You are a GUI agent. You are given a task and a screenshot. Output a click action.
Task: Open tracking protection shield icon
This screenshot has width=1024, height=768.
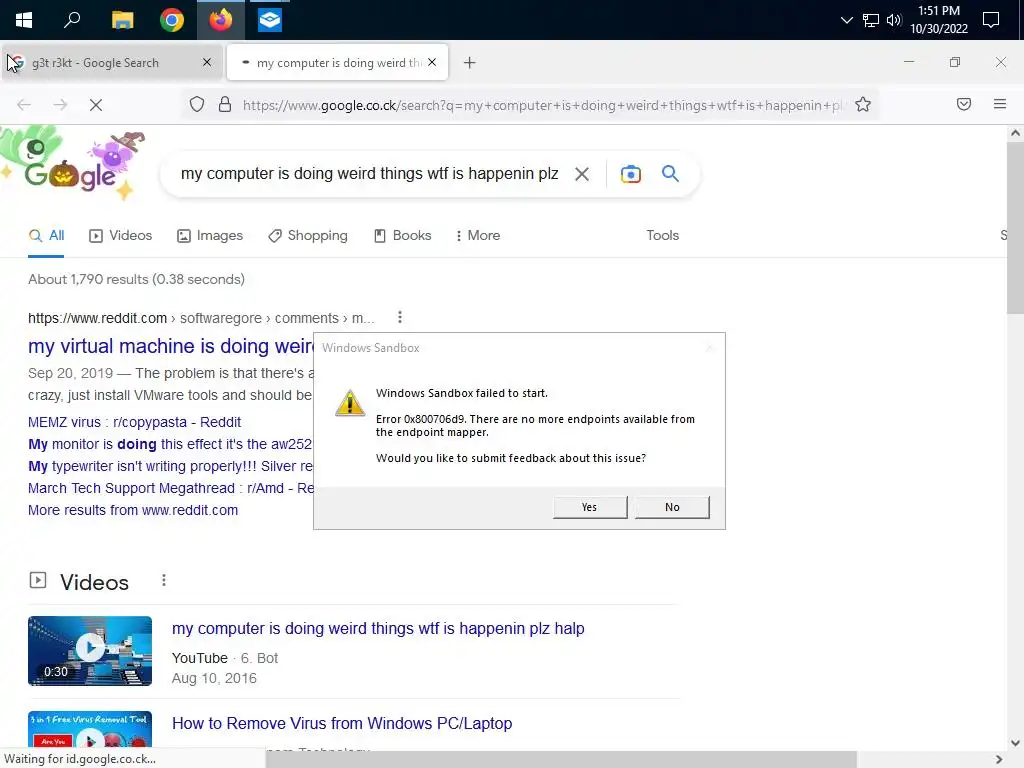click(x=197, y=104)
